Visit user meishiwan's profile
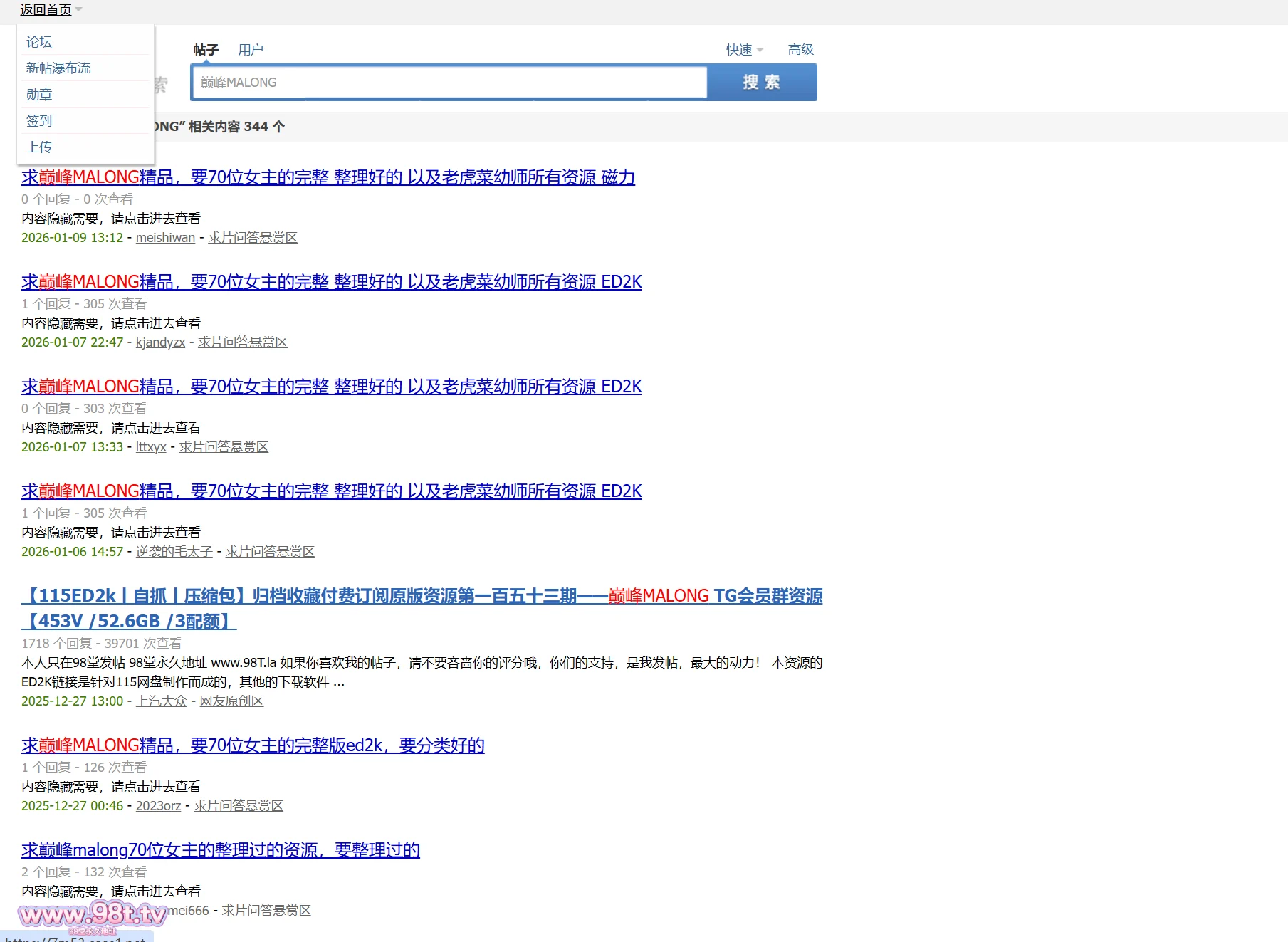1288x942 pixels. click(165, 238)
